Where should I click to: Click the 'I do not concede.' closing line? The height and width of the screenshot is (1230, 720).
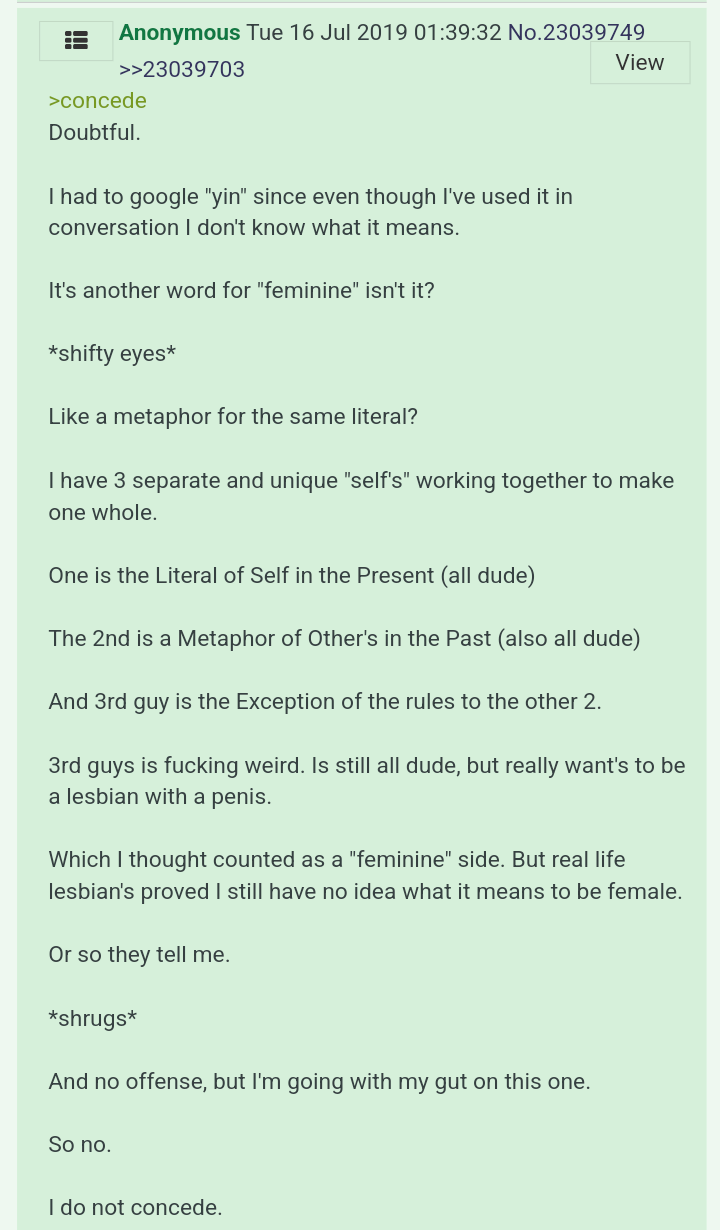click(x=135, y=1208)
